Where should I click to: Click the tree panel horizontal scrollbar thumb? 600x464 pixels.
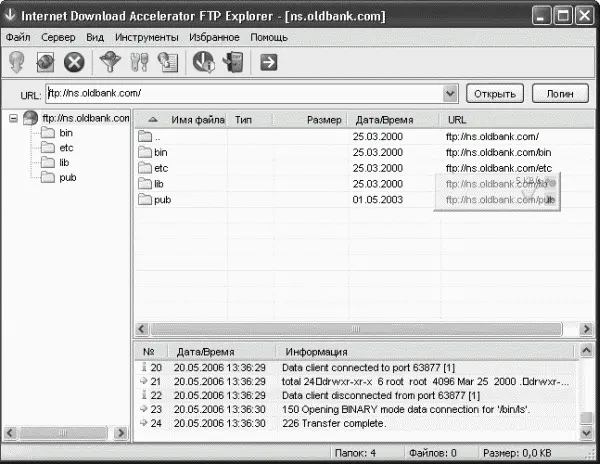[x=63, y=433]
